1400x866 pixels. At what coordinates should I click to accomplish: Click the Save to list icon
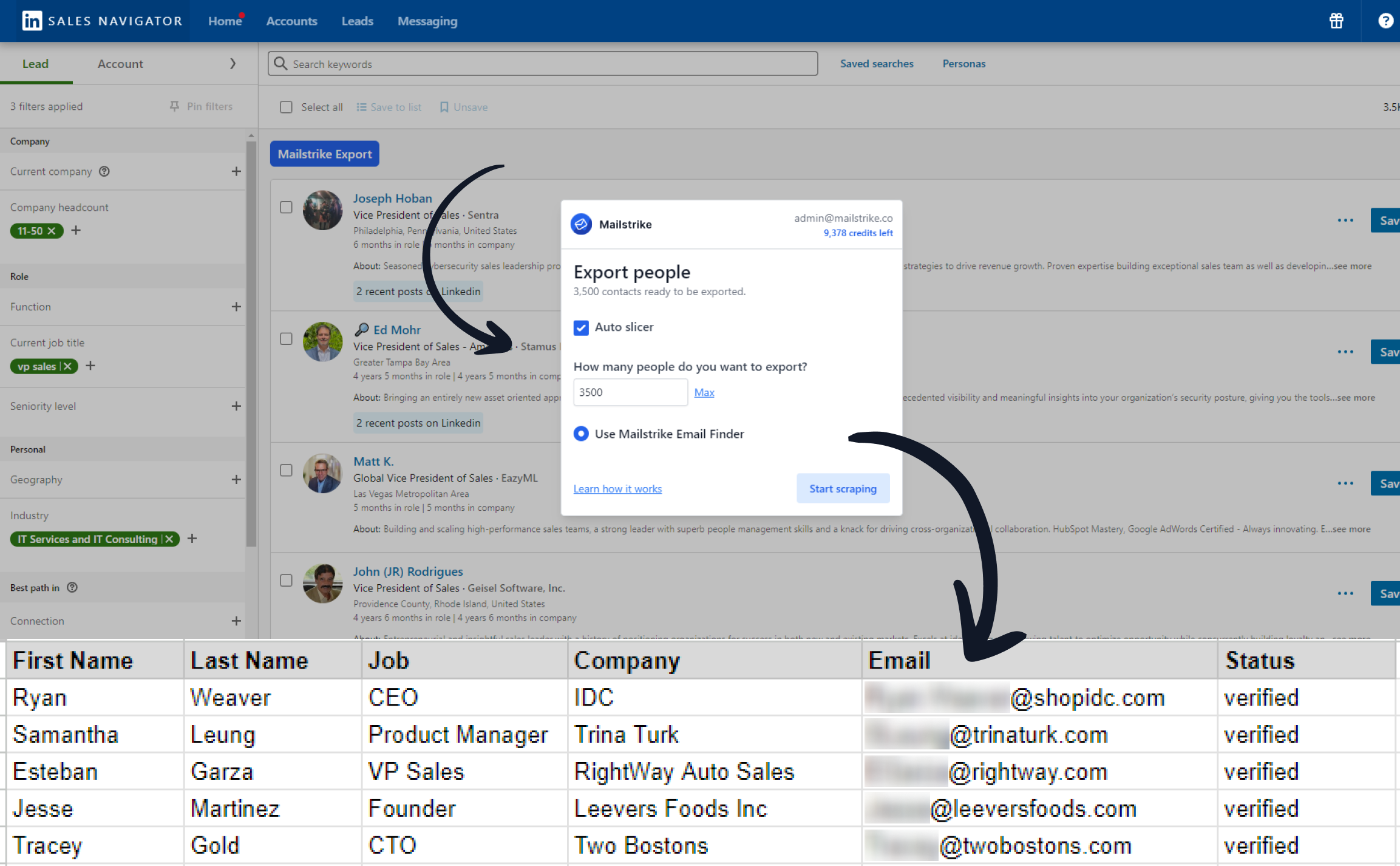point(361,107)
